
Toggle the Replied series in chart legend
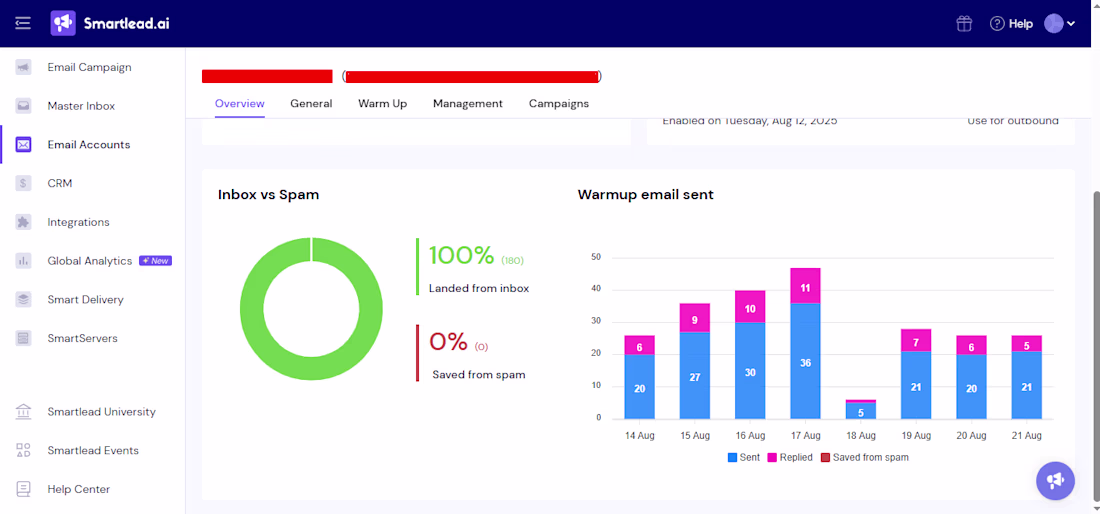point(789,457)
